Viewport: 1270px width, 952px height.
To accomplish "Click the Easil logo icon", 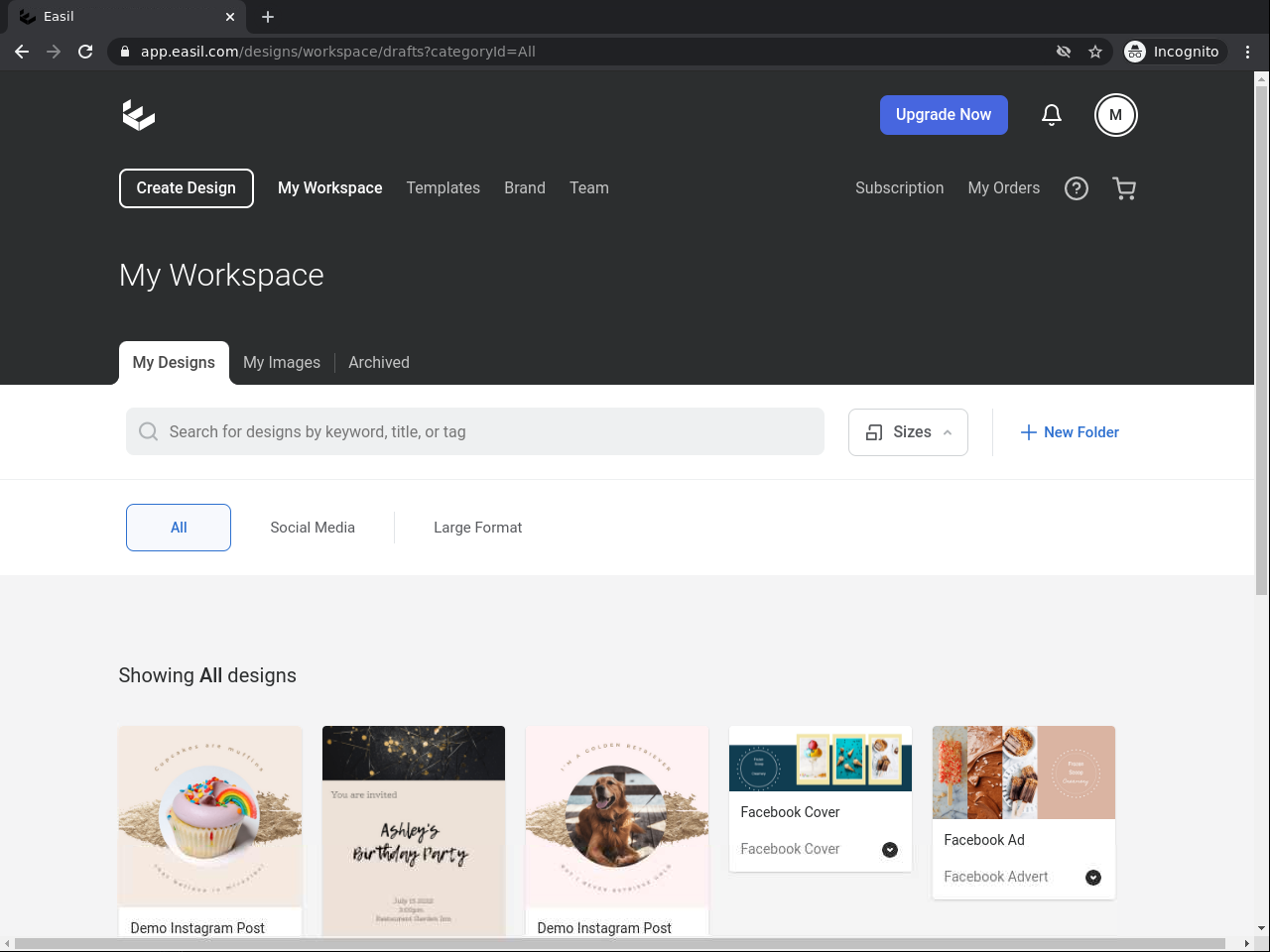I will click(139, 115).
